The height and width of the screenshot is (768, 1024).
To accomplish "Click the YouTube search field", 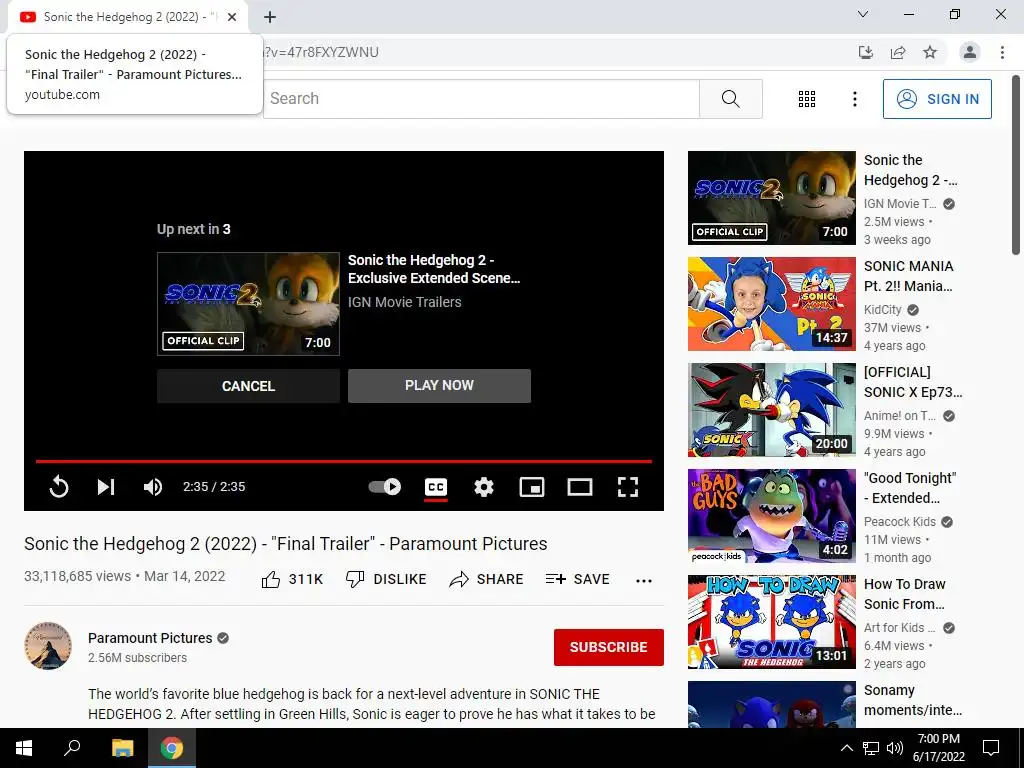I will pos(481,99).
